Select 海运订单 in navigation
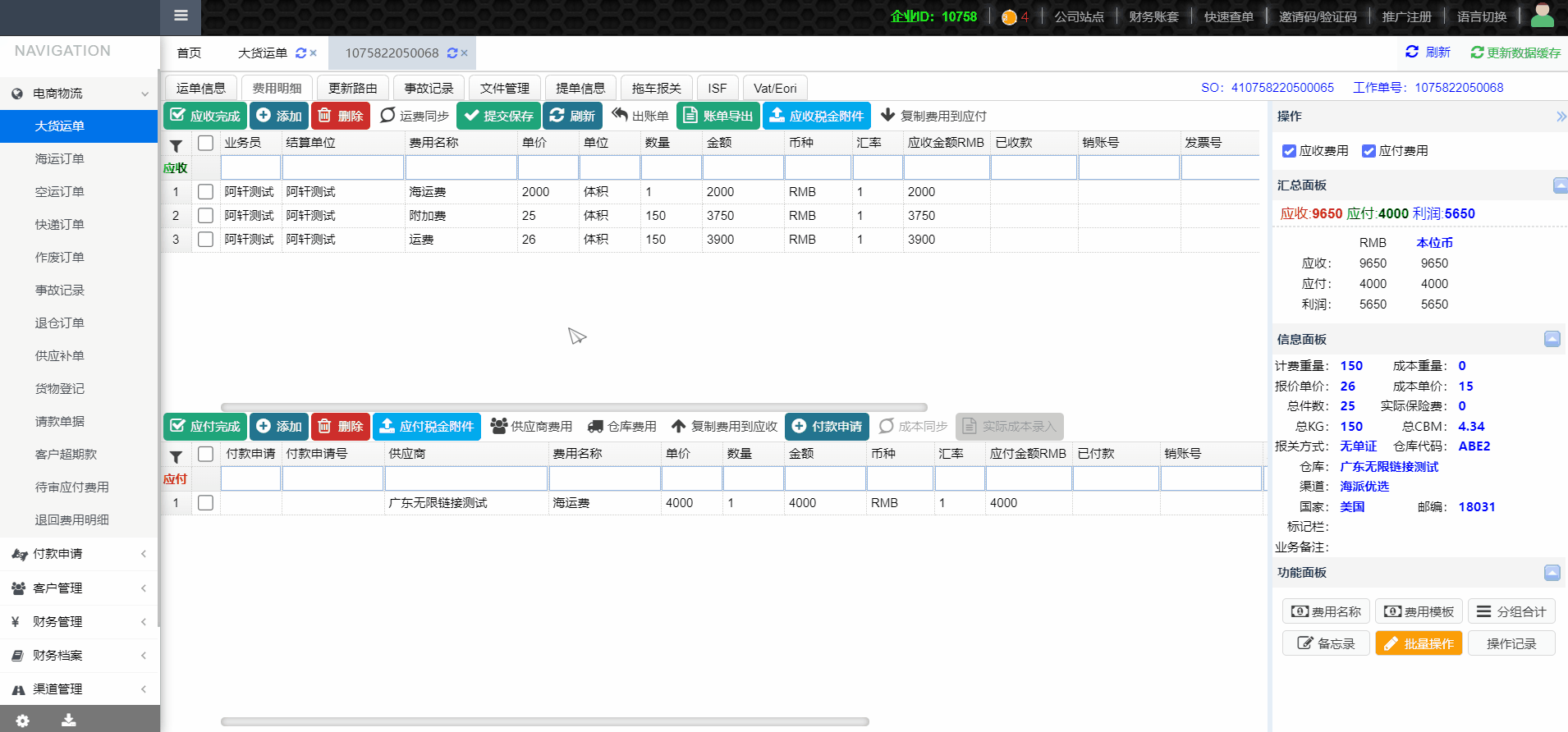This screenshot has width=1568, height=732. [59, 159]
